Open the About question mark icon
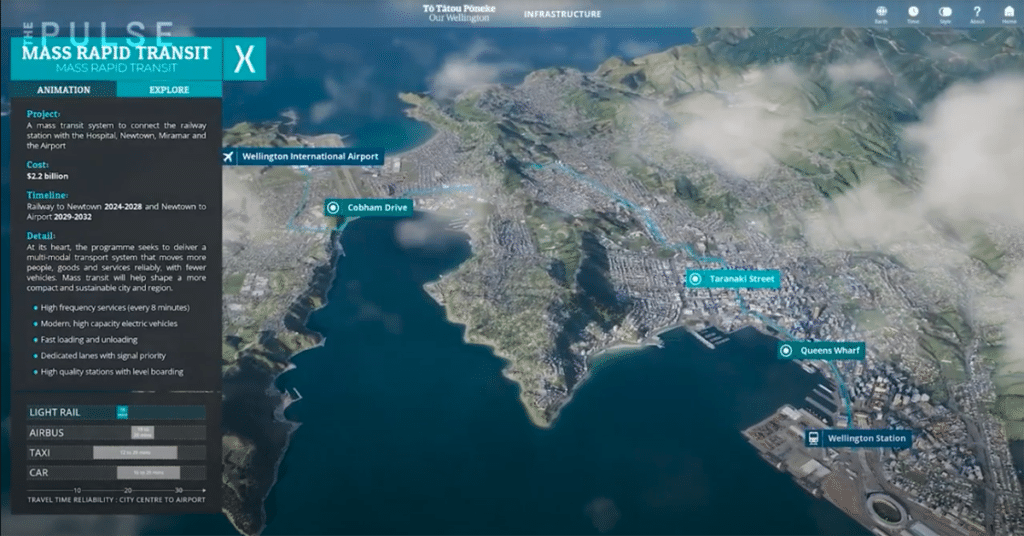The height and width of the screenshot is (536, 1024). pos(977,11)
